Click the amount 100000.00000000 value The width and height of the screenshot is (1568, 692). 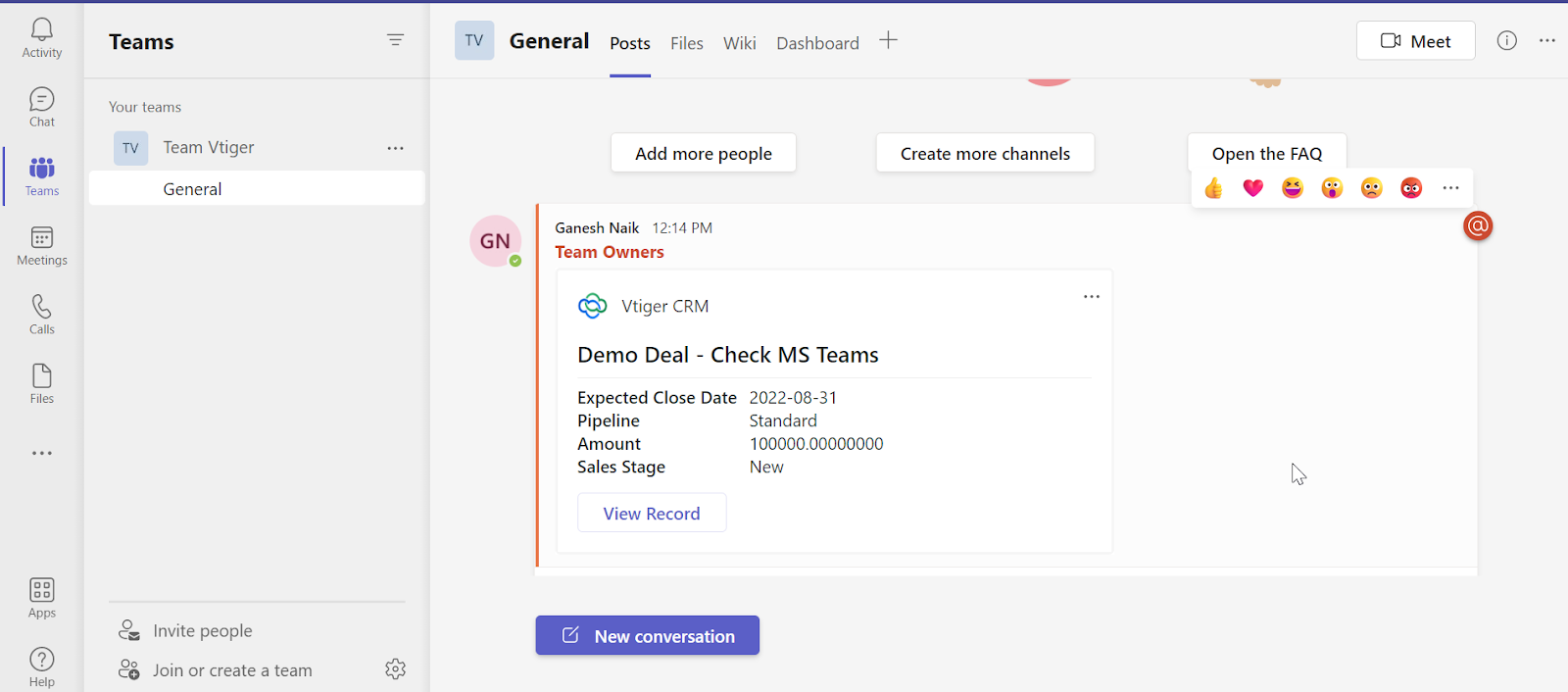pyautogui.click(x=816, y=444)
